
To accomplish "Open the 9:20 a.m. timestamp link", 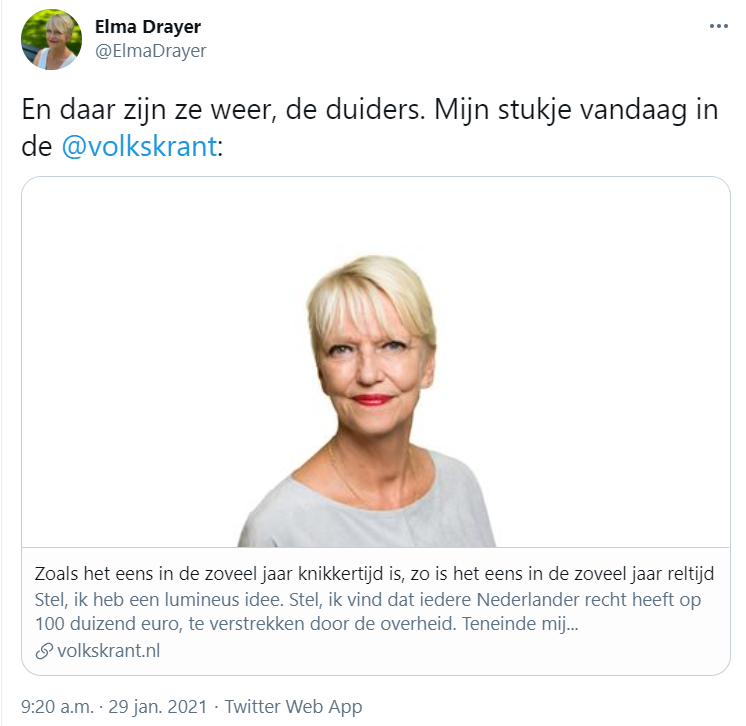I will [x=57, y=706].
